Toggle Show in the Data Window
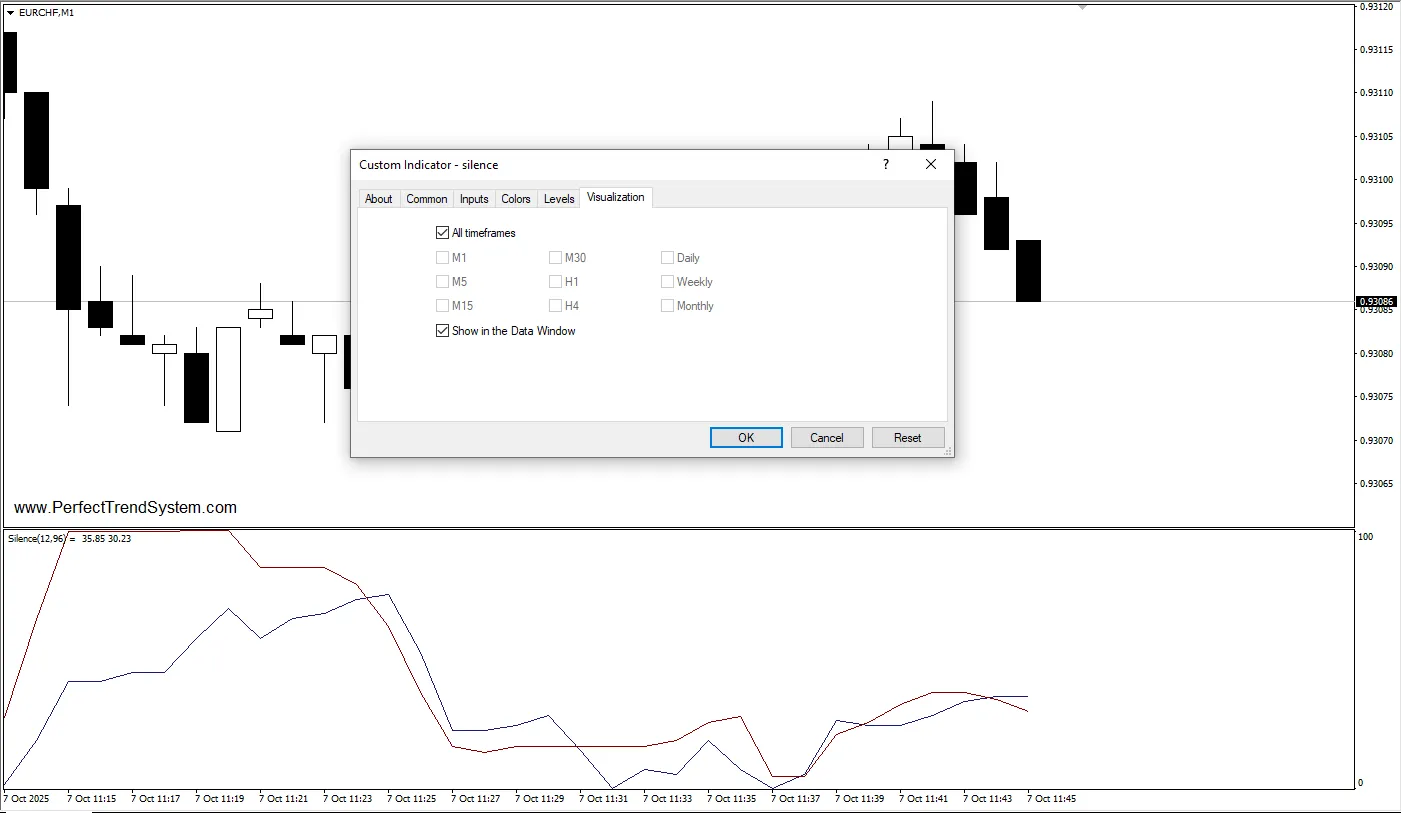 (x=443, y=331)
